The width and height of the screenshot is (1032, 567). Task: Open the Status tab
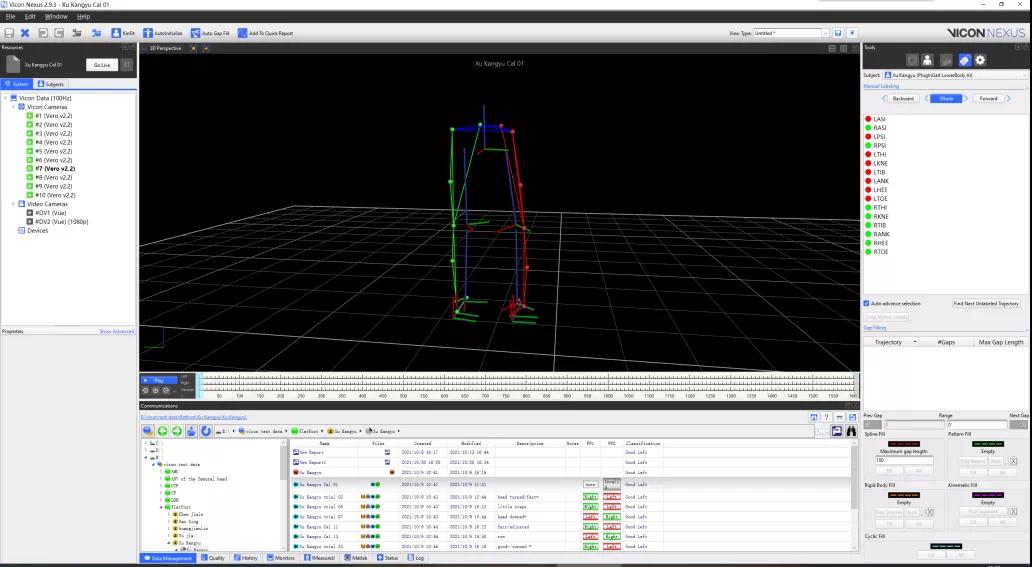388,558
